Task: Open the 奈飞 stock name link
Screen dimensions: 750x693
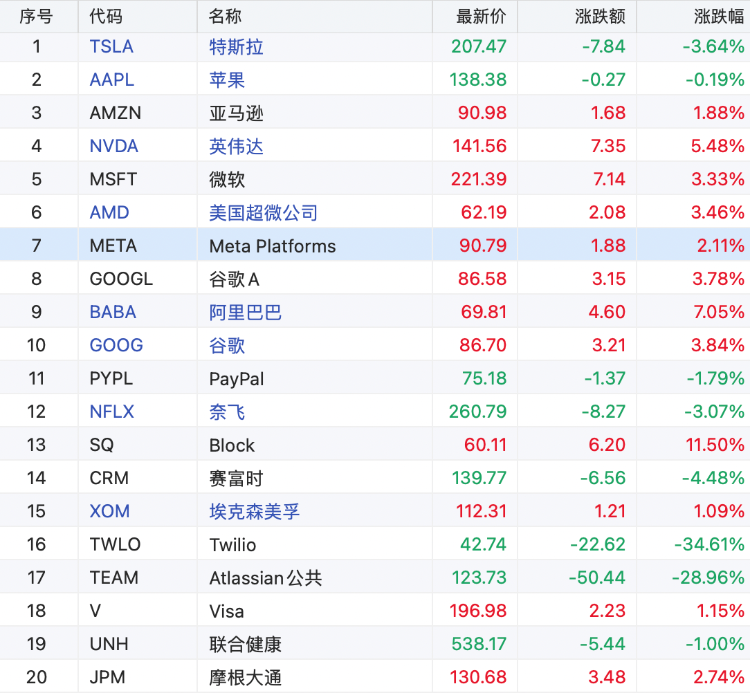Action: pos(227,411)
